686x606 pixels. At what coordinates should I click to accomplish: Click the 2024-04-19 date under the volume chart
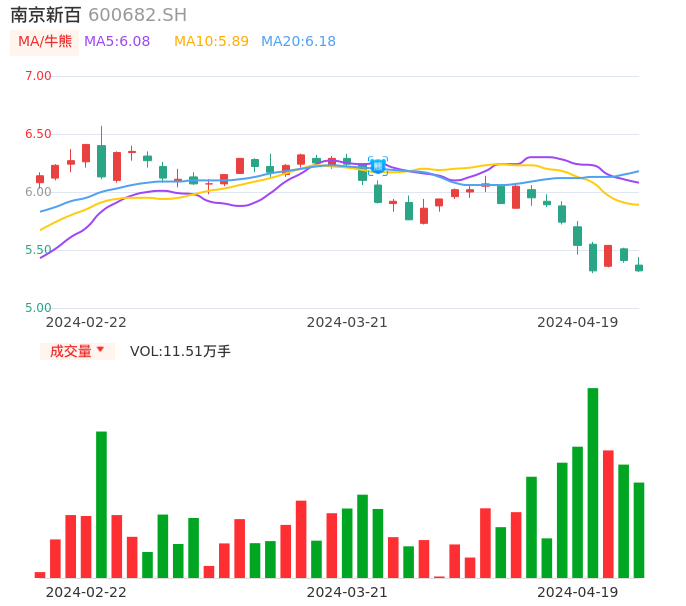click(x=577, y=592)
